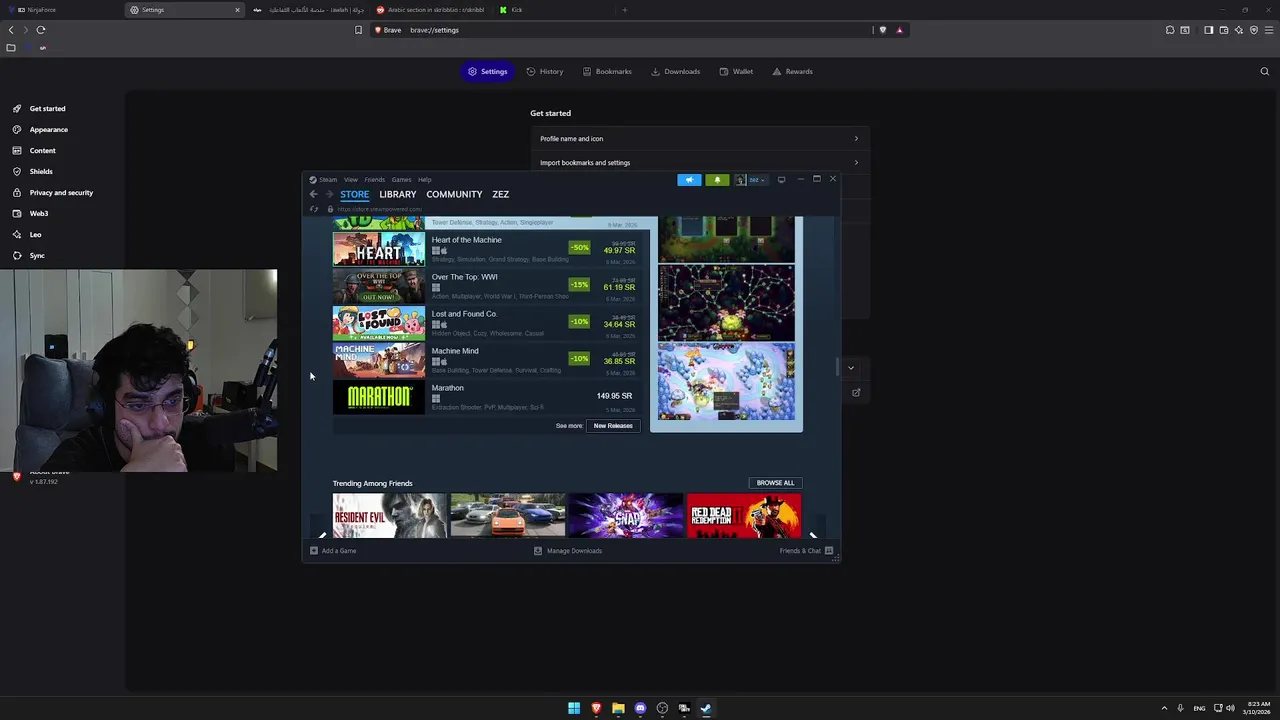
Task: Expand Profile name and icon row
Action: click(x=699, y=139)
